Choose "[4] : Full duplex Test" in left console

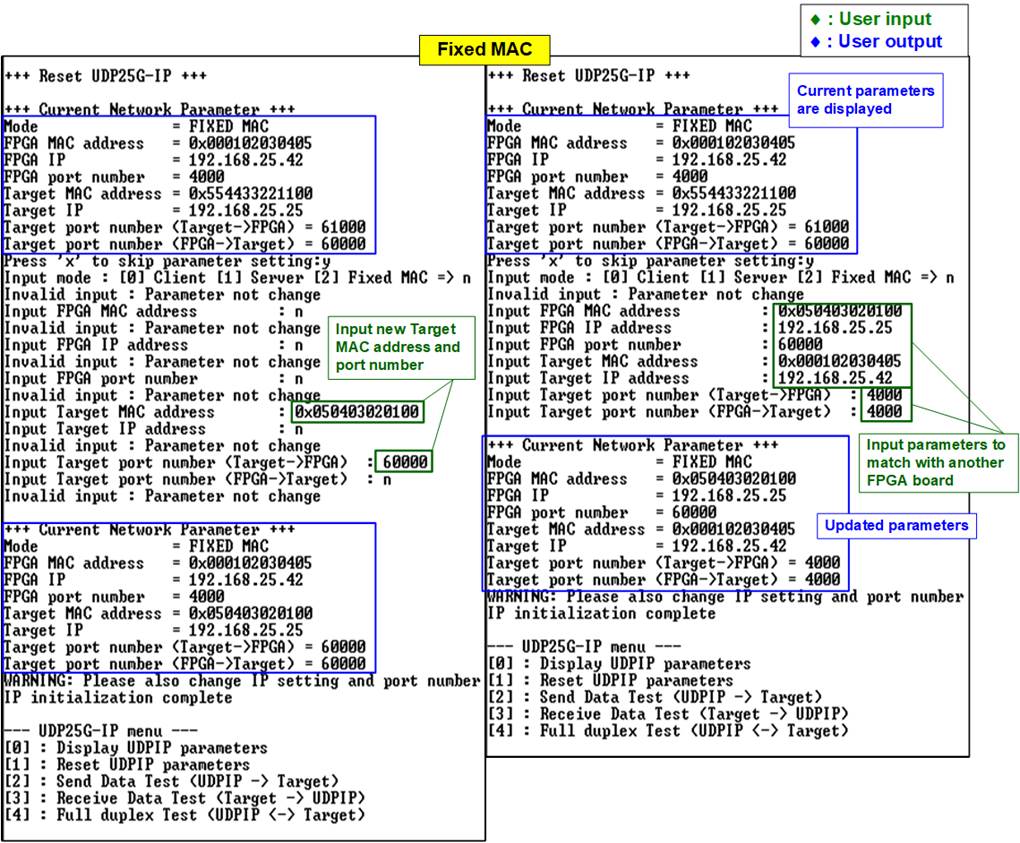tap(185, 816)
